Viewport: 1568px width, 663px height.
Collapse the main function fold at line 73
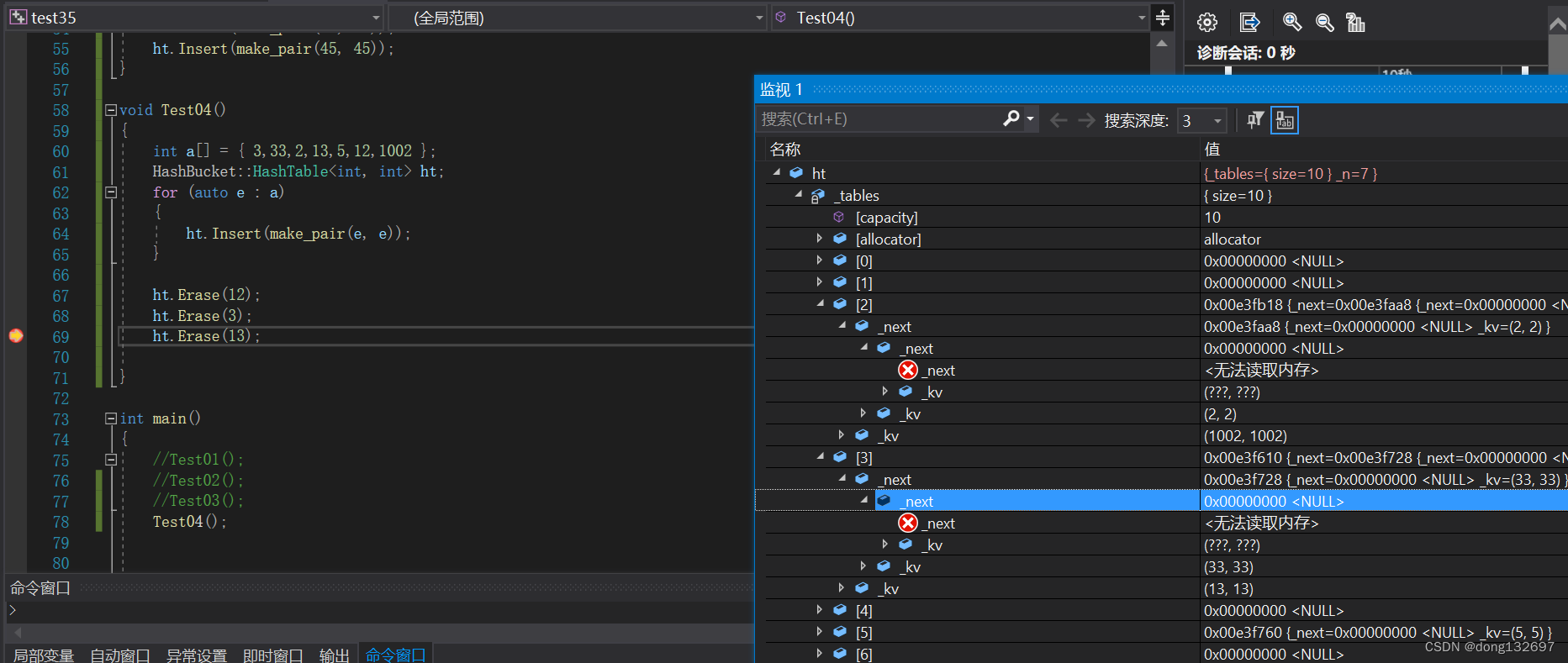(x=110, y=418)
